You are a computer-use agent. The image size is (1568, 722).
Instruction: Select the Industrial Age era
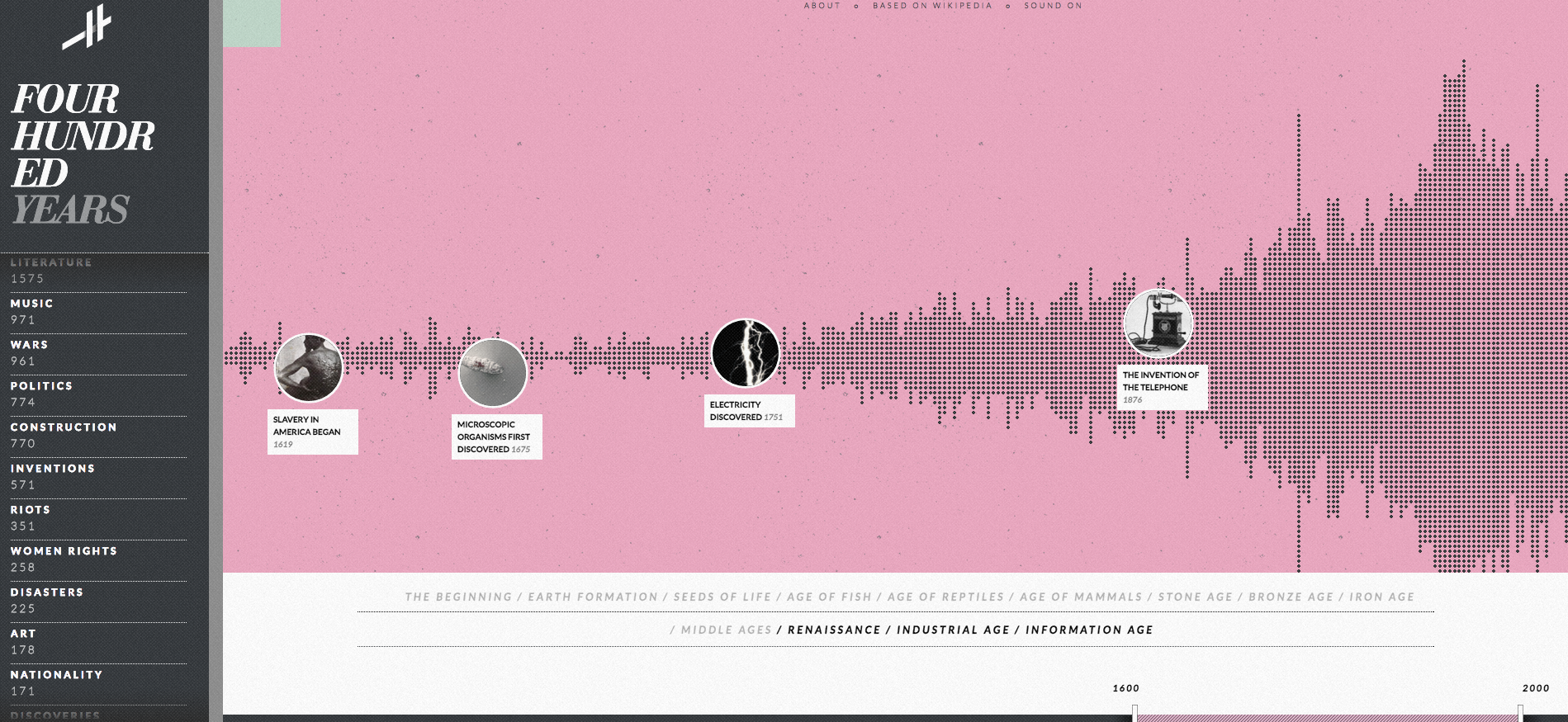pos(953,630)
